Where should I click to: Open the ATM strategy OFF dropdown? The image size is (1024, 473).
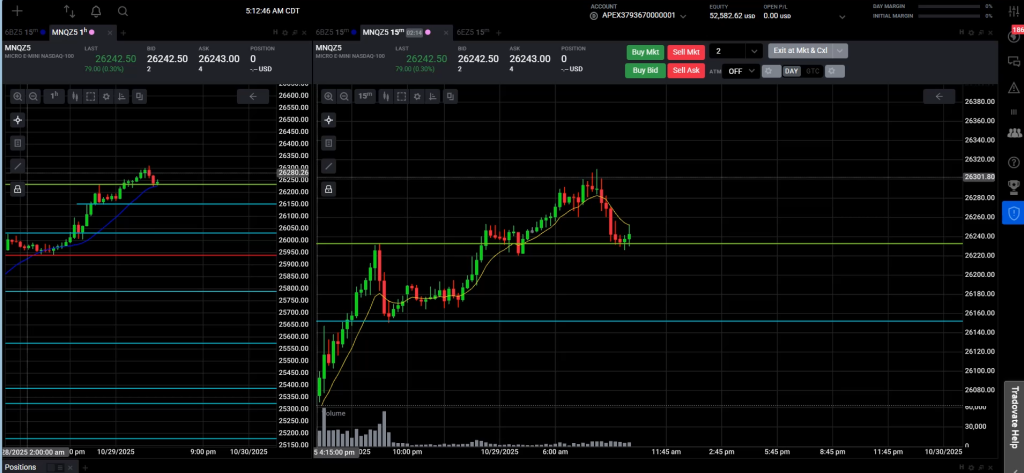(x=741, y=71)
